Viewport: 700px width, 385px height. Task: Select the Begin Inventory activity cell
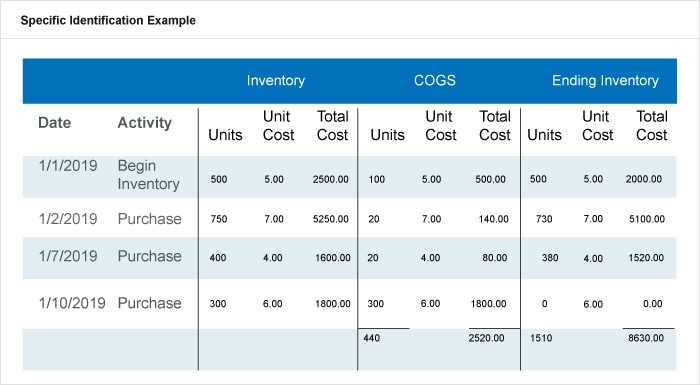(149, 175)
